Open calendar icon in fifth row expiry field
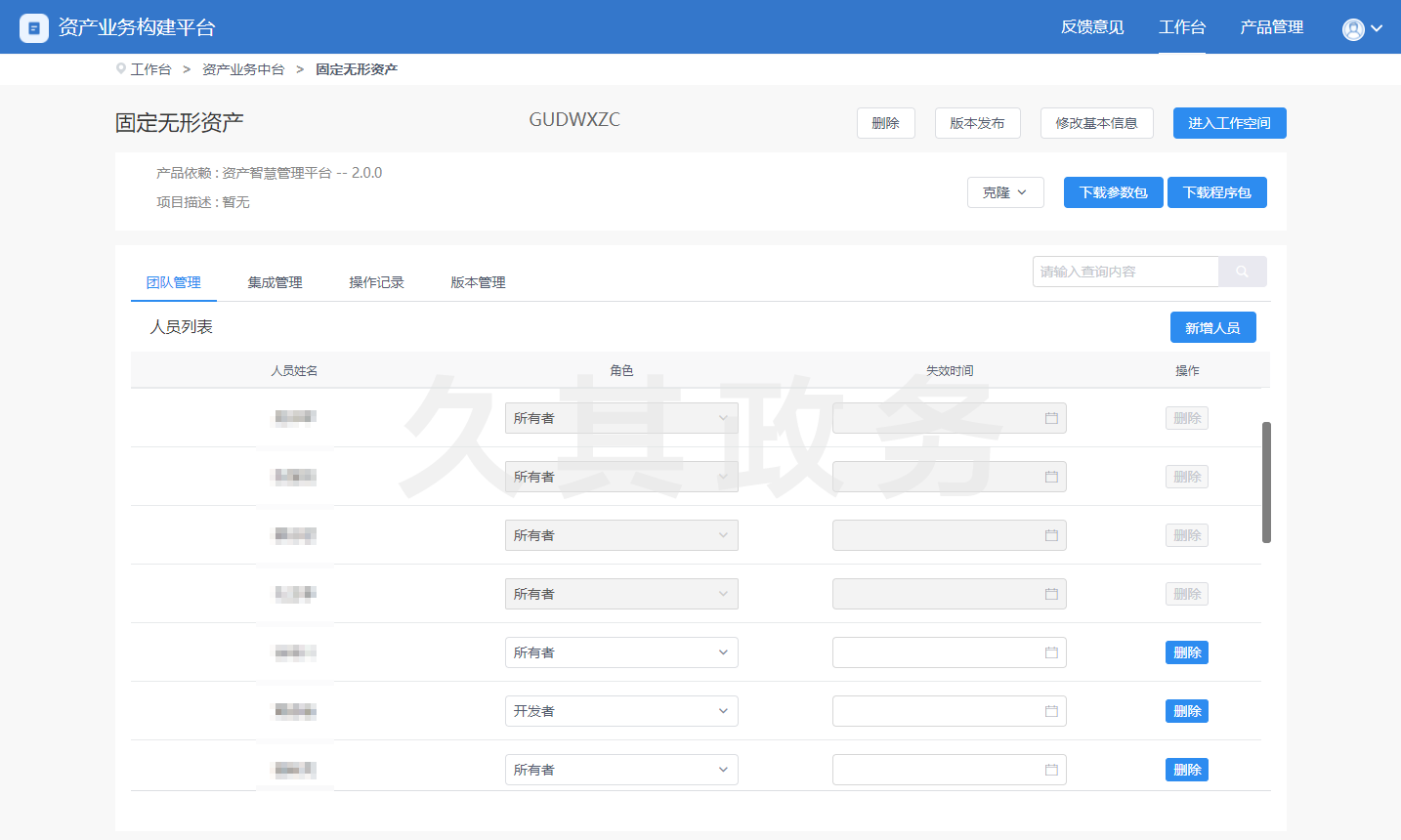The height and width of the screenshot is (840, 1401). click(x=1051, y=652)
